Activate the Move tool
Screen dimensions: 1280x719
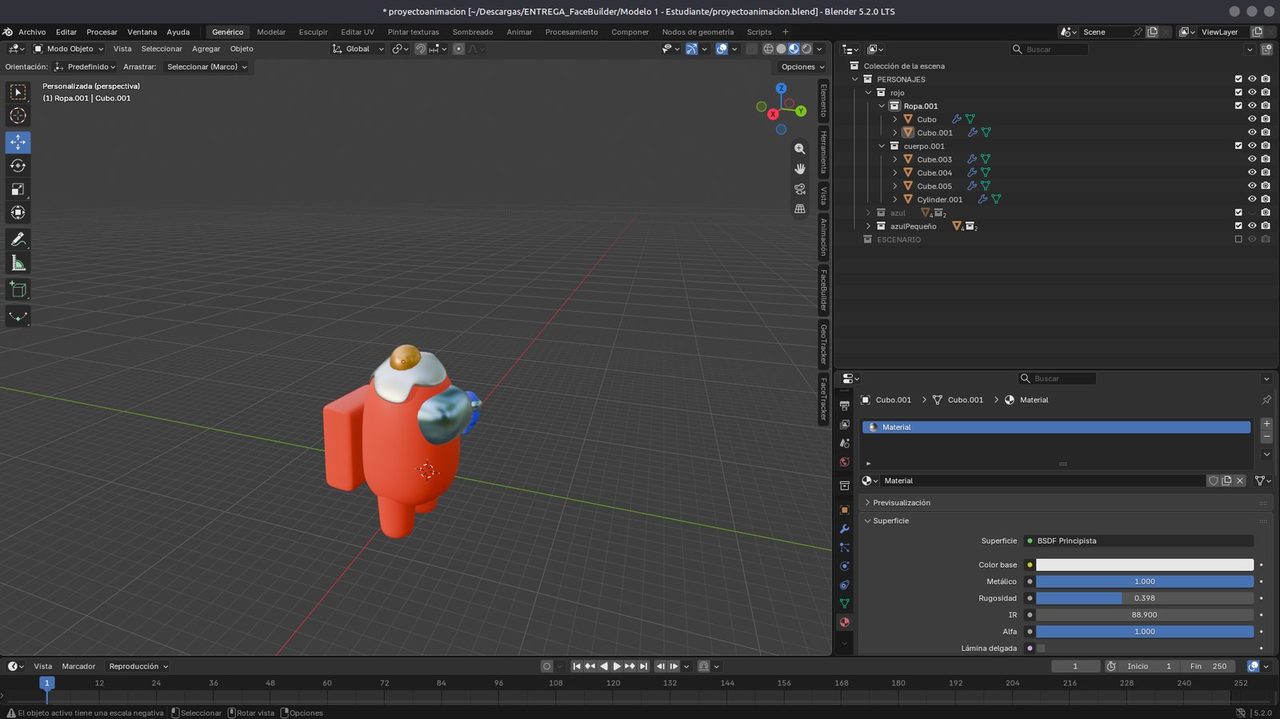click(x=18, y=142)
